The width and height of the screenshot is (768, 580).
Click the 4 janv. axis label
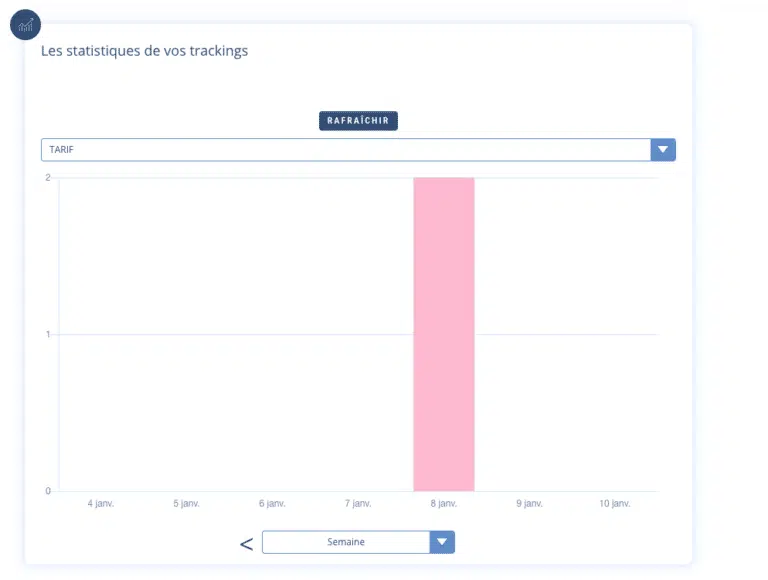coord(101,504)
